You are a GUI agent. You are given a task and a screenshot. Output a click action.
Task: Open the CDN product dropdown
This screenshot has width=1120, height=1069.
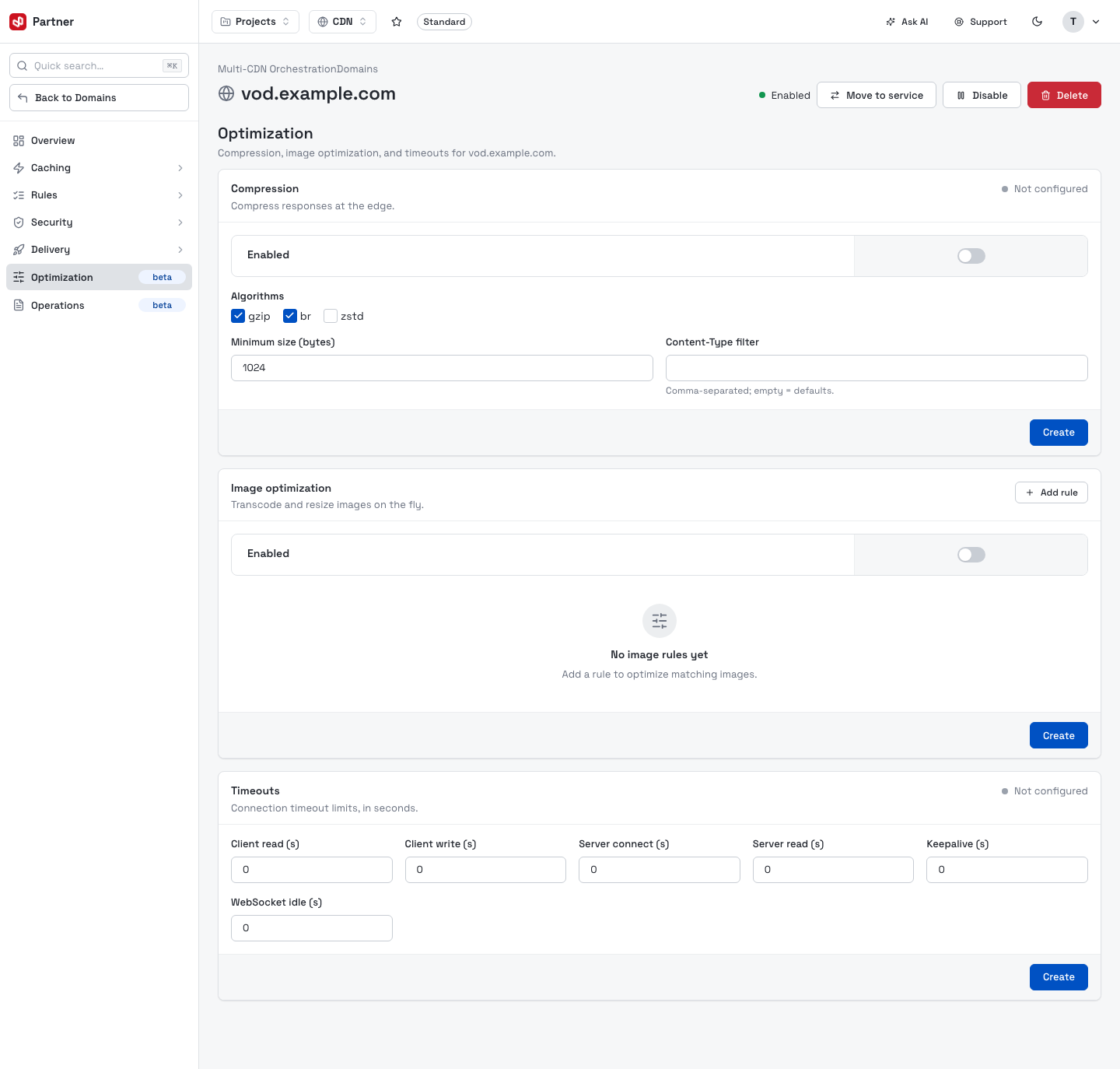(342, 22)
